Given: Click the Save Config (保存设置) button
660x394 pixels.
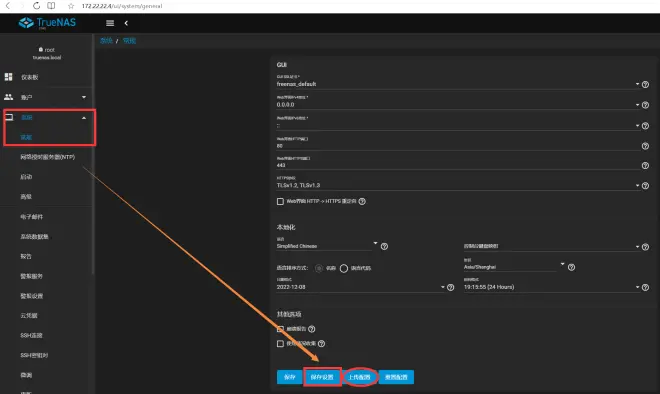Looking at the screenshot, I should [x=322, y=377].
